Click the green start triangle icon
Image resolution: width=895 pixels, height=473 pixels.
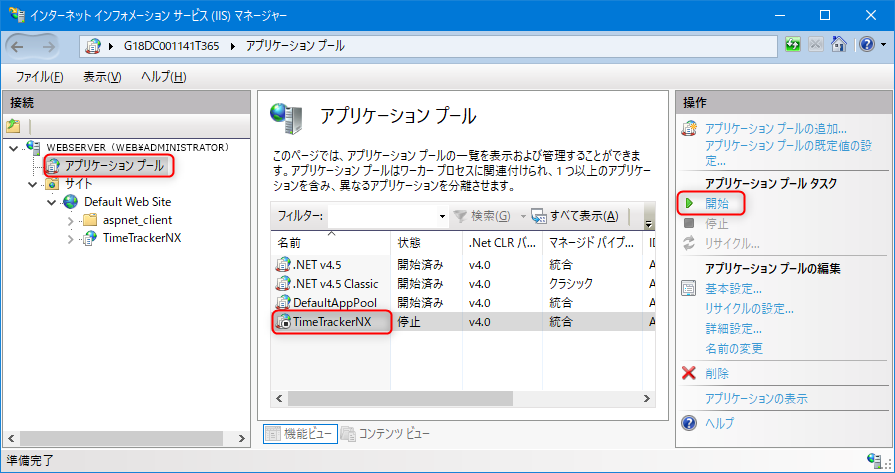coord(690,203)
